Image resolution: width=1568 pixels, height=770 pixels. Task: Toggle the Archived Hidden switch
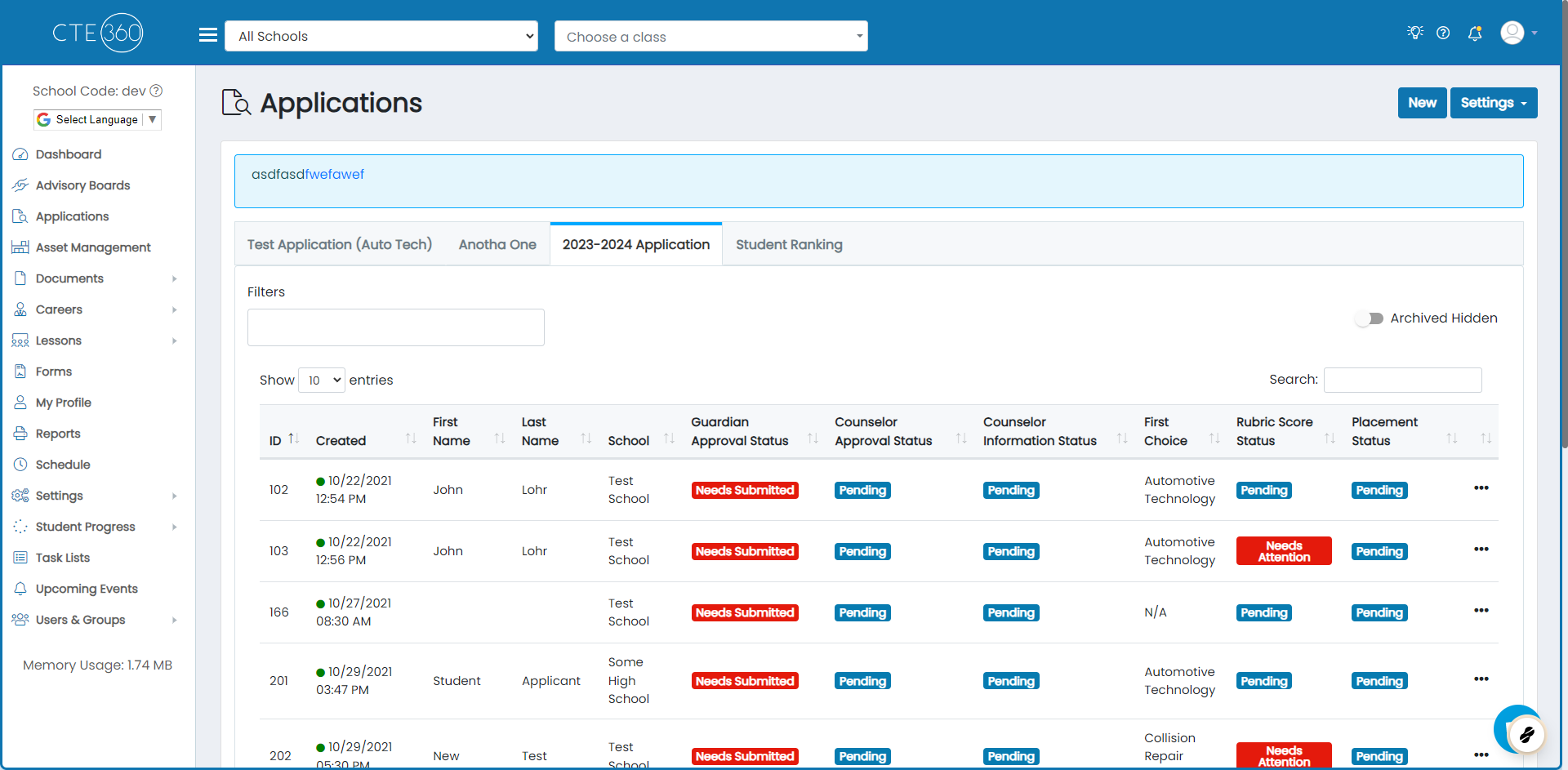click(1370, 318)
